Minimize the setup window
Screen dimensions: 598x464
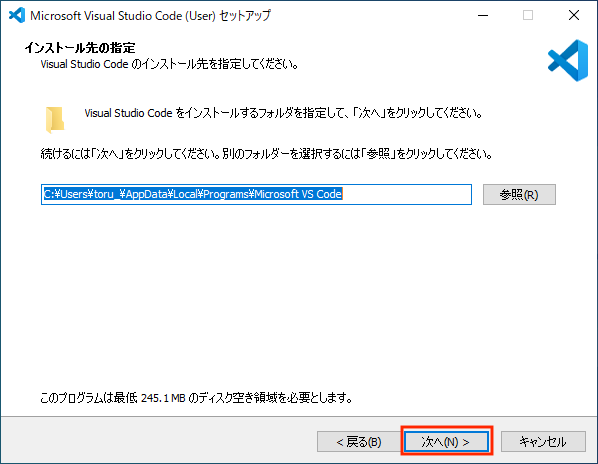click(x=483, y=15)
